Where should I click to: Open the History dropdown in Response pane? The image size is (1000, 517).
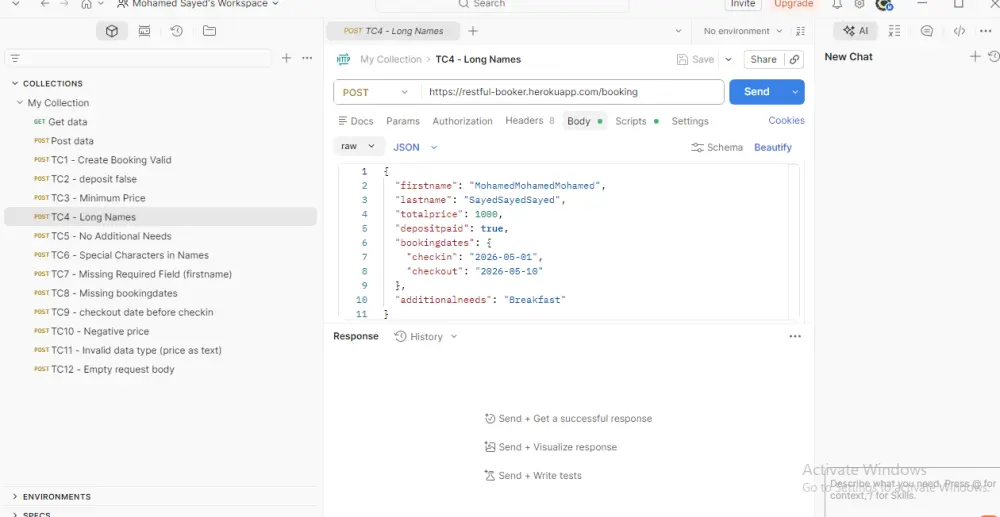[x=425, y=336]
